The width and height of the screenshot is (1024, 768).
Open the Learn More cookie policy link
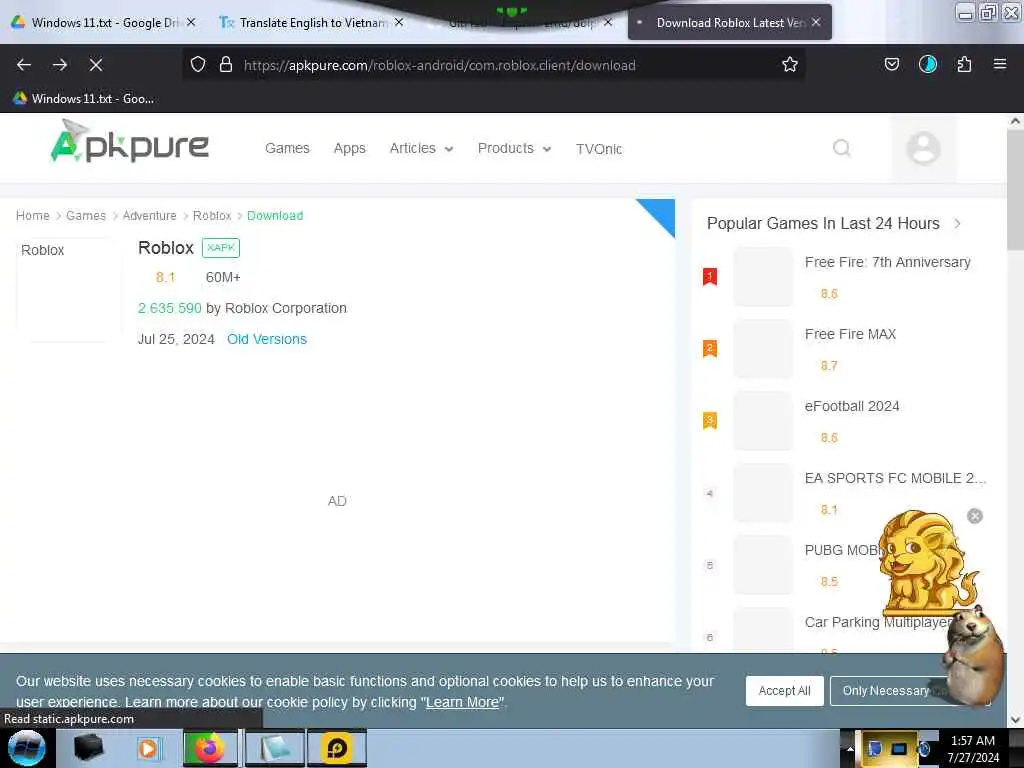[x=462, y=702]
